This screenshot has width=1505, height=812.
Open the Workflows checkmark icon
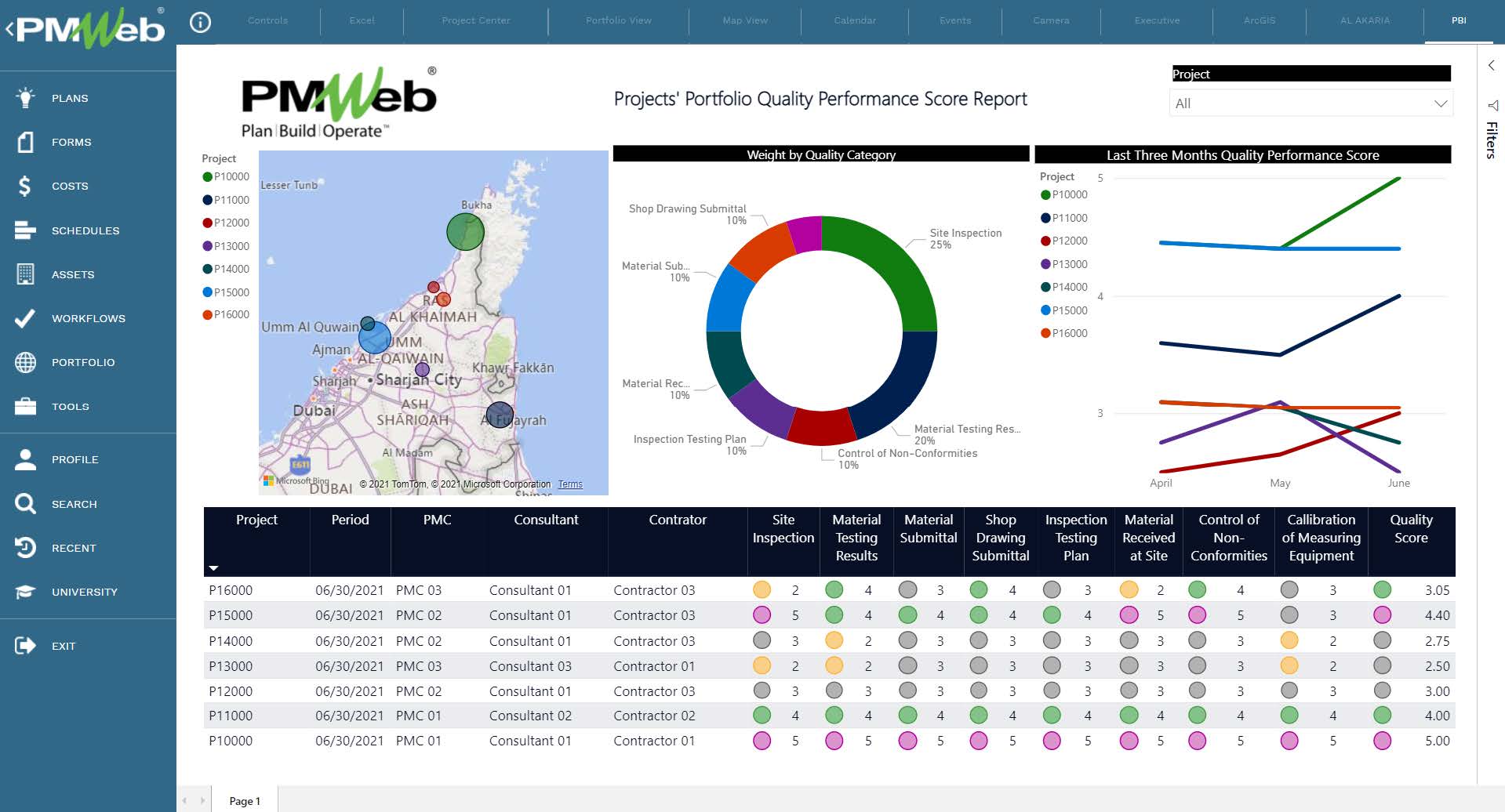click(x=24, y=318)
